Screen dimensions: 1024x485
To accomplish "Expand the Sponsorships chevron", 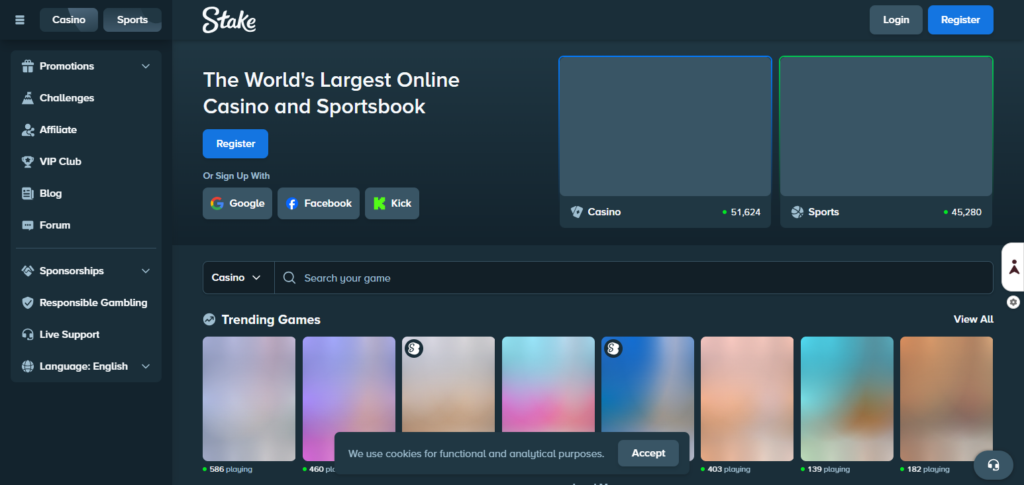I will pos(146,271).
